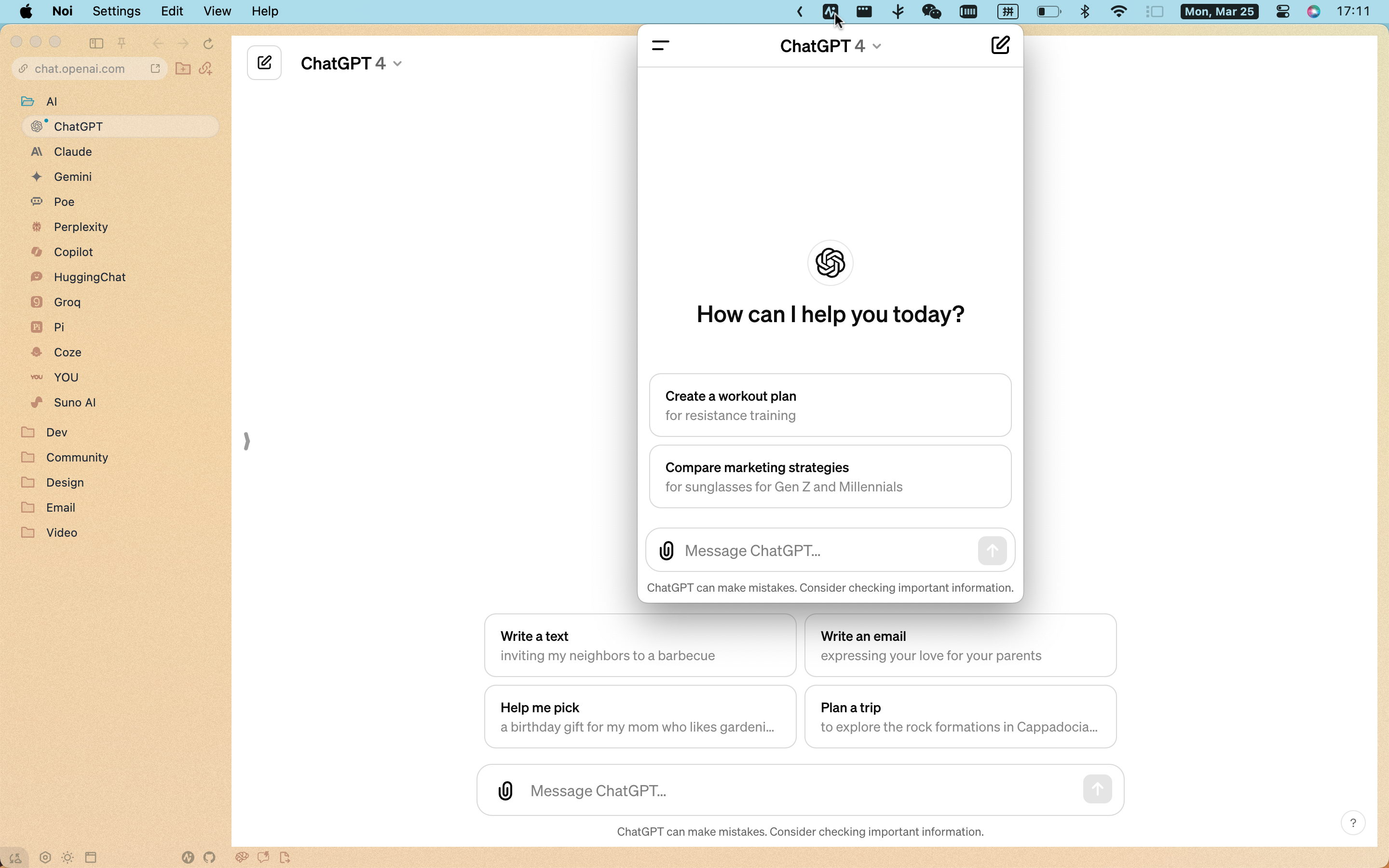
Task: Click the Noi GitHub icon in the status bar
Action: (210, 857)
